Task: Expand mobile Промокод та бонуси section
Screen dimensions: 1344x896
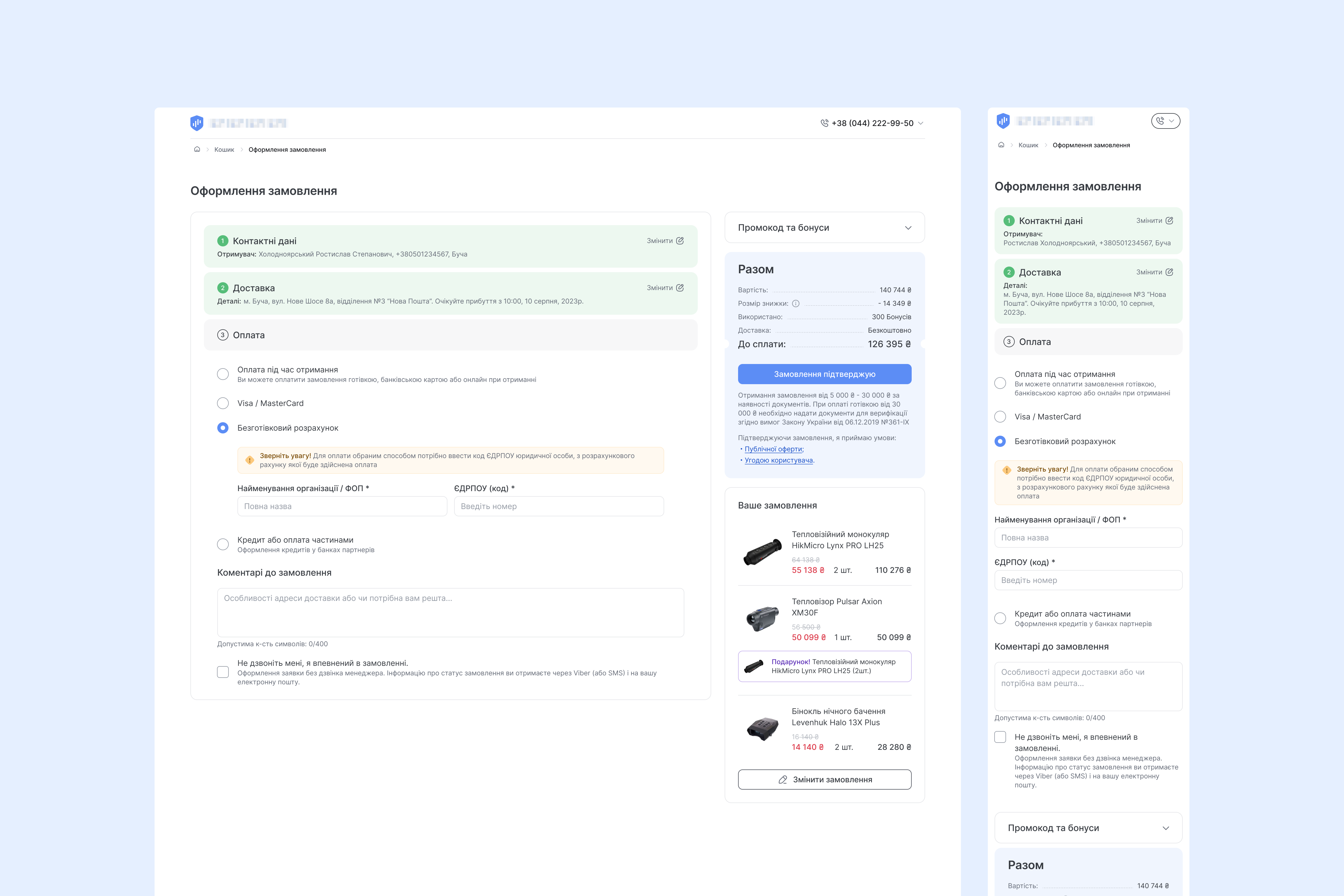Action: click(x=1166, y=828)
